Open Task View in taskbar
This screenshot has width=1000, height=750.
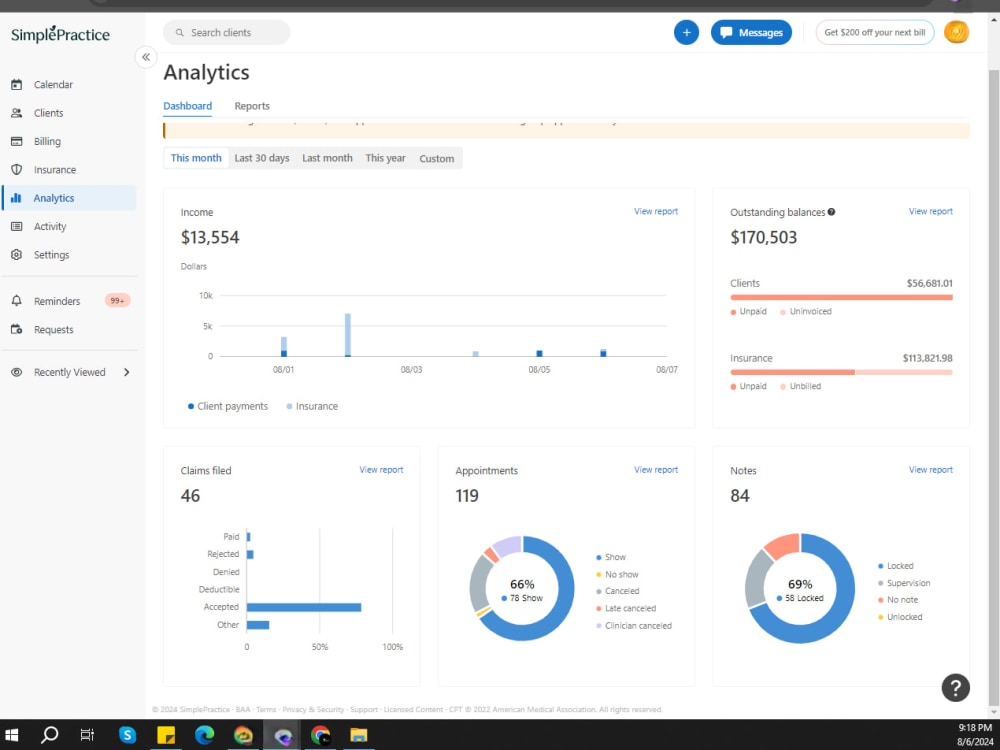(87, 735)
